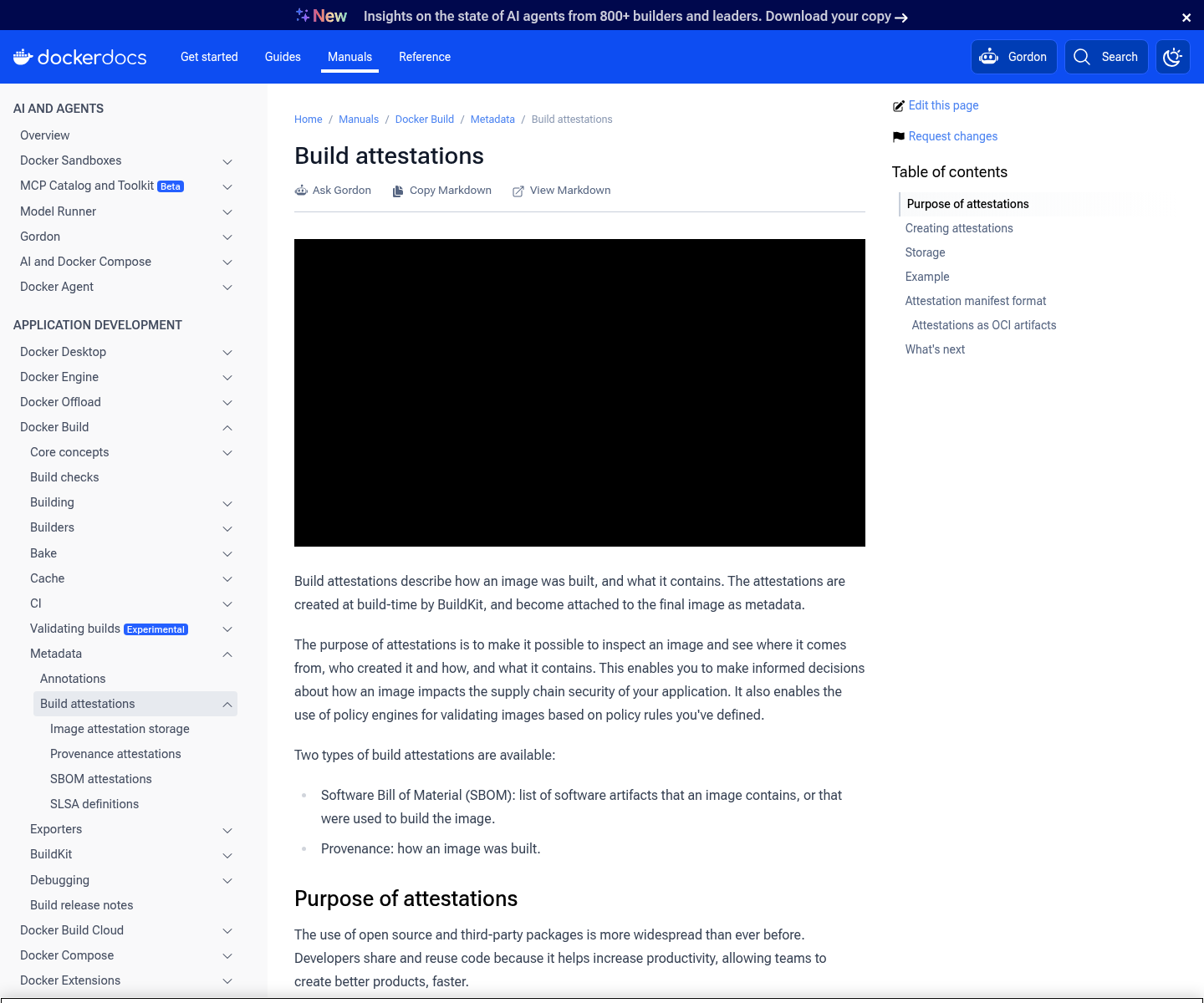Go to Home breadcrumb
This screenshot has width=1204, height=1003.
tap(309, 120)
